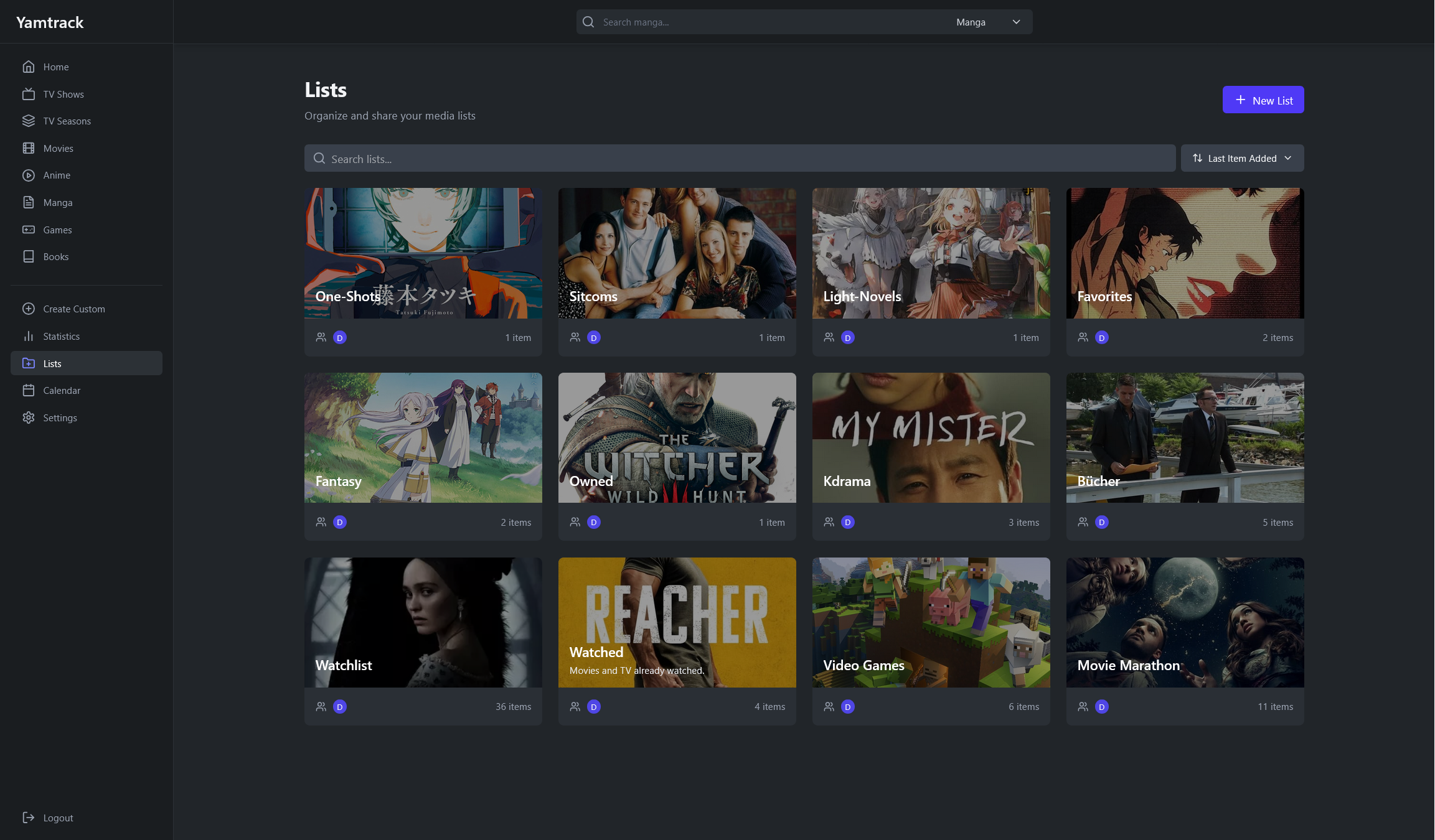Go to Calendar in the sidebar

[x=62, y=390]
